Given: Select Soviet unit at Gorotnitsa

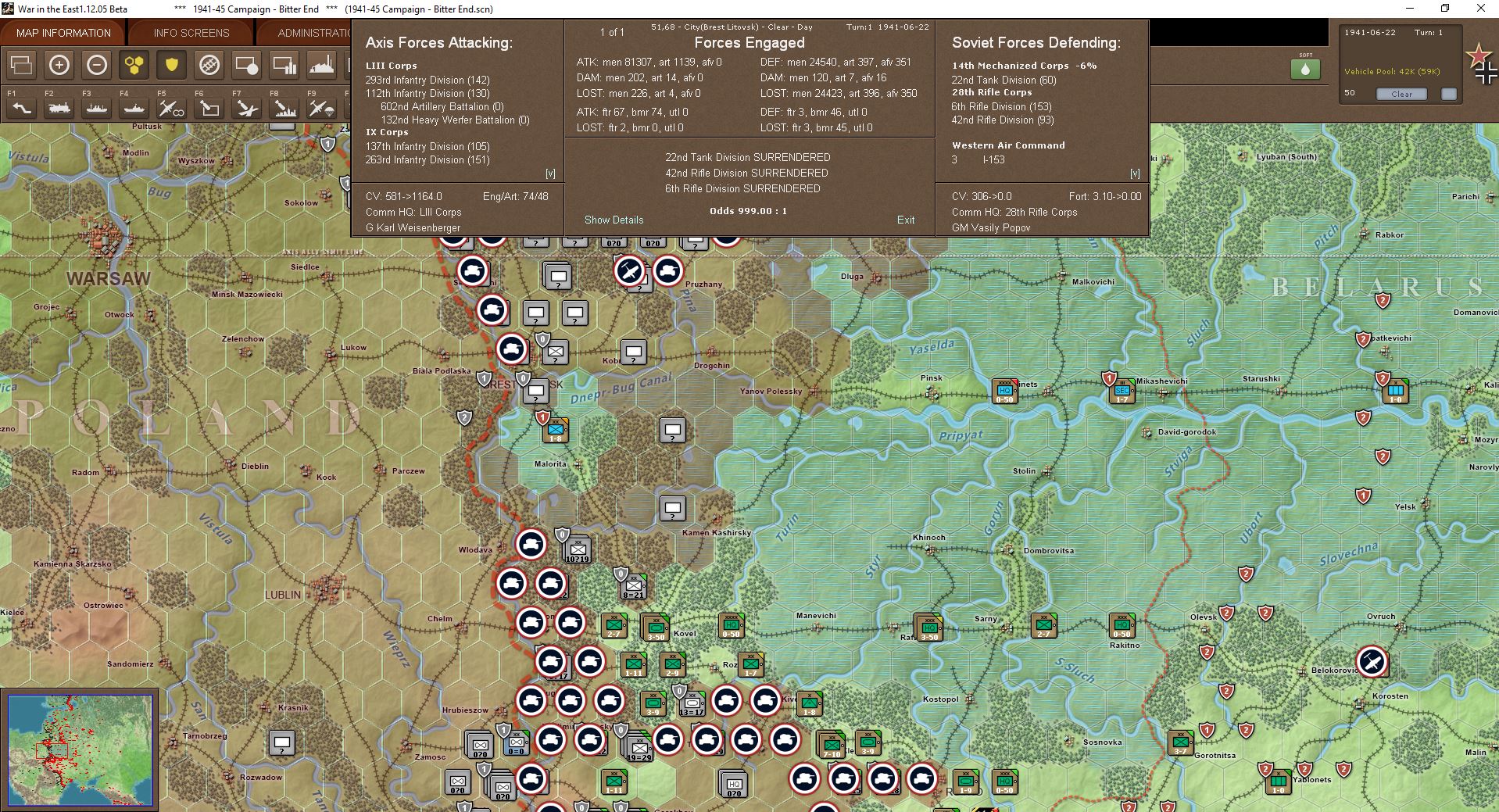Looking at the screenshot, I should pyautogui.click(x=1180, y=742).
